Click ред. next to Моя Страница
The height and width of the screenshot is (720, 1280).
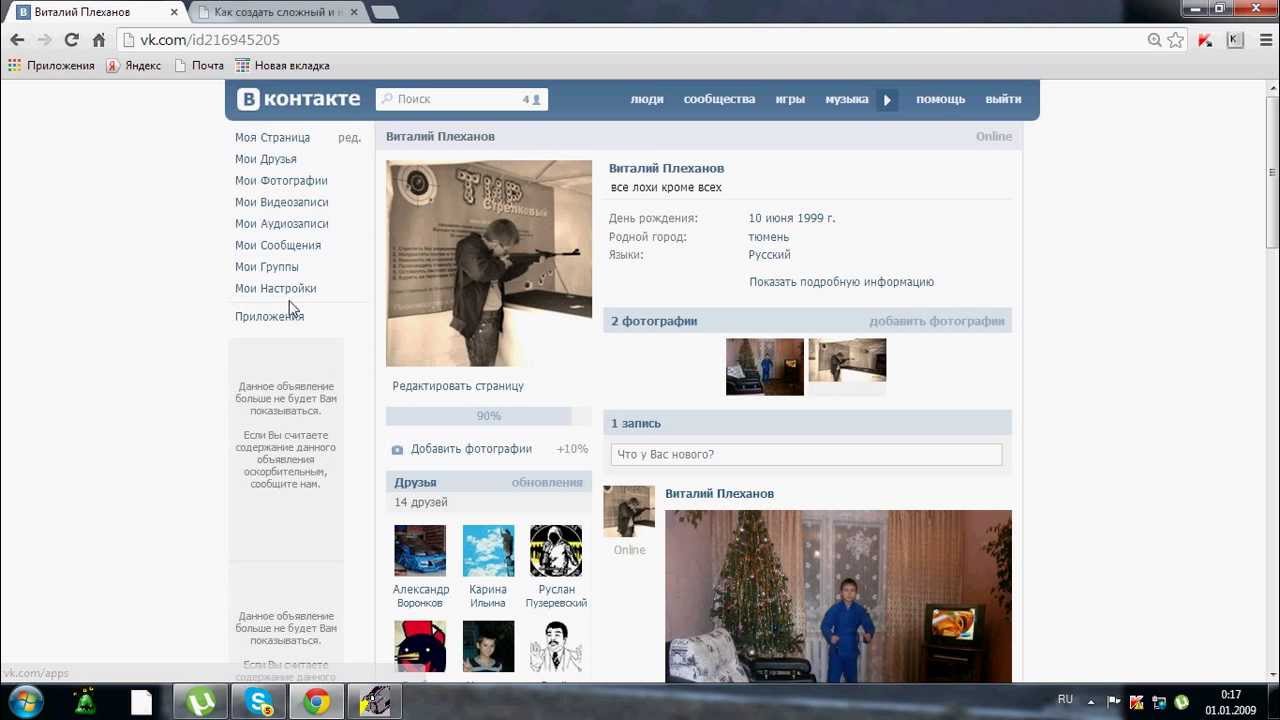point(349,138)
